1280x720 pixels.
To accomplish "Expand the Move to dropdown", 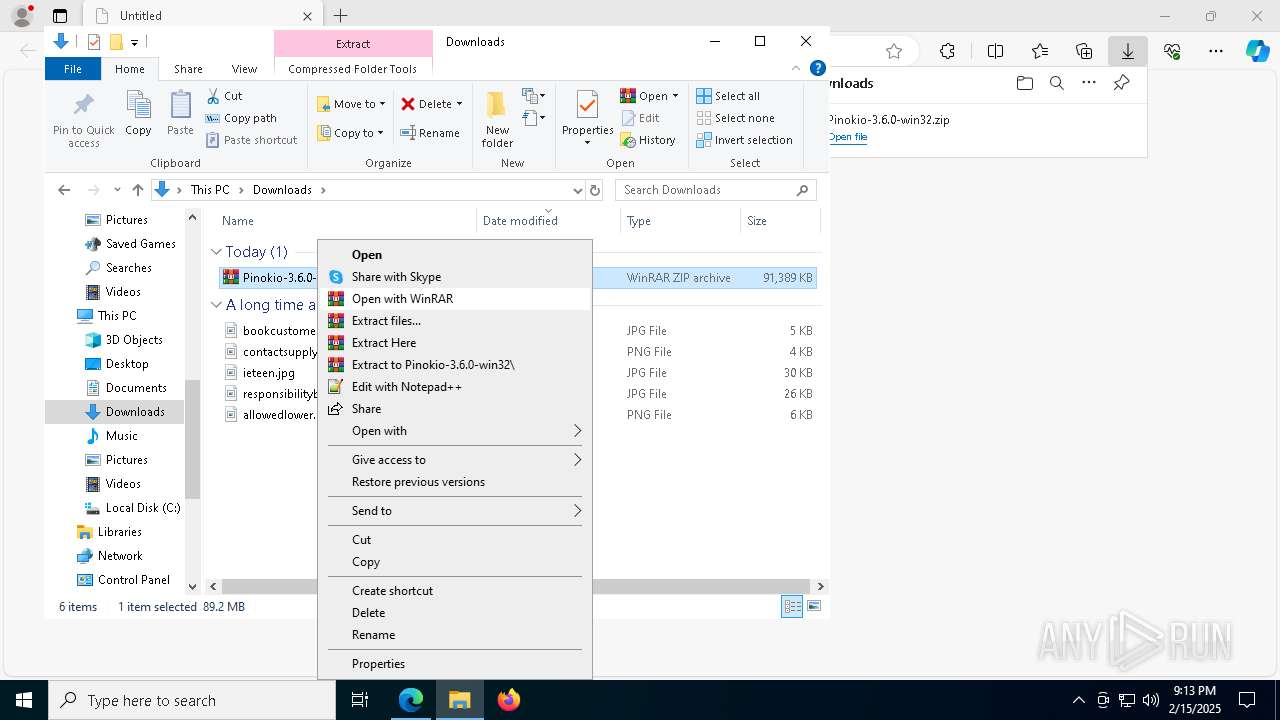I will pos(382,104).
